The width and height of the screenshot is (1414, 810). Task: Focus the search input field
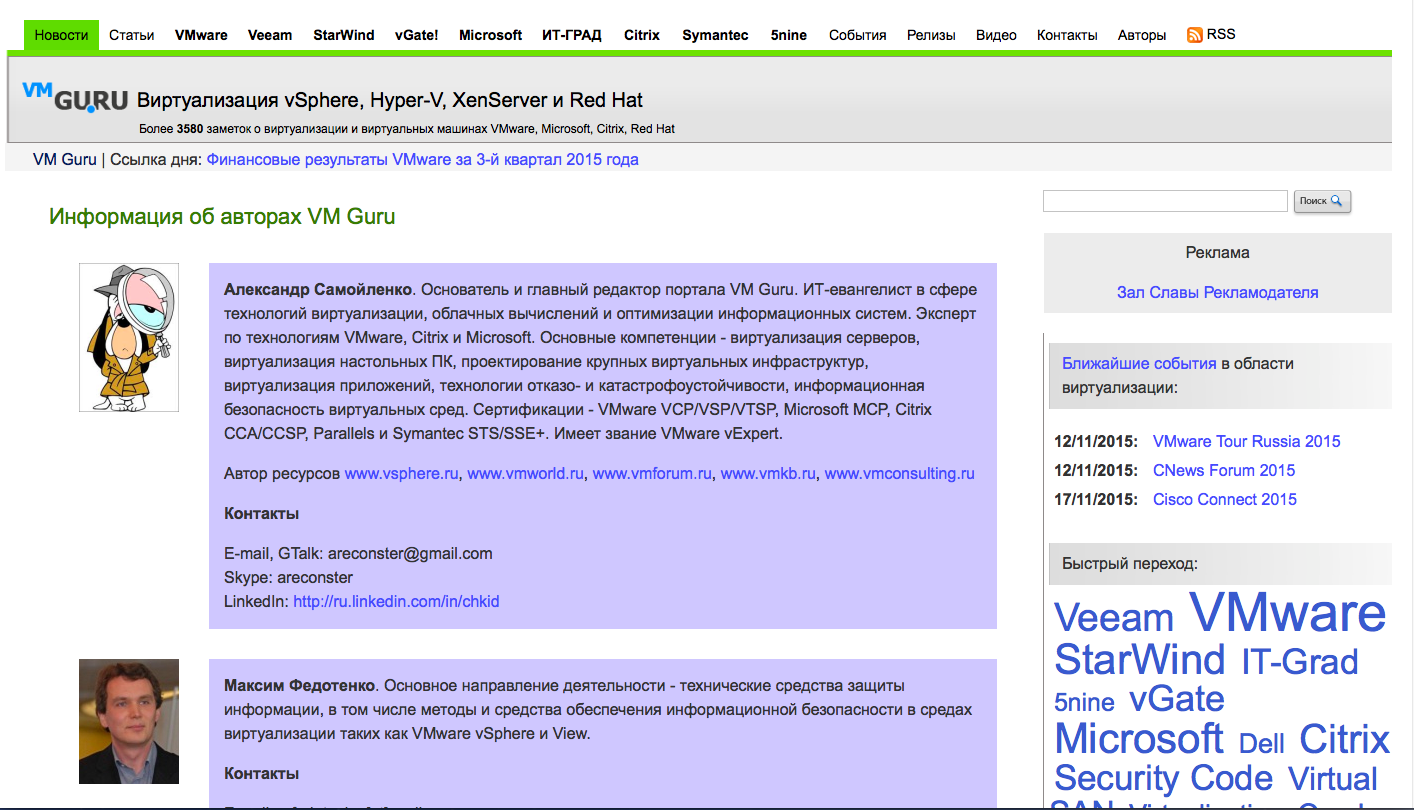(1165, 201)
